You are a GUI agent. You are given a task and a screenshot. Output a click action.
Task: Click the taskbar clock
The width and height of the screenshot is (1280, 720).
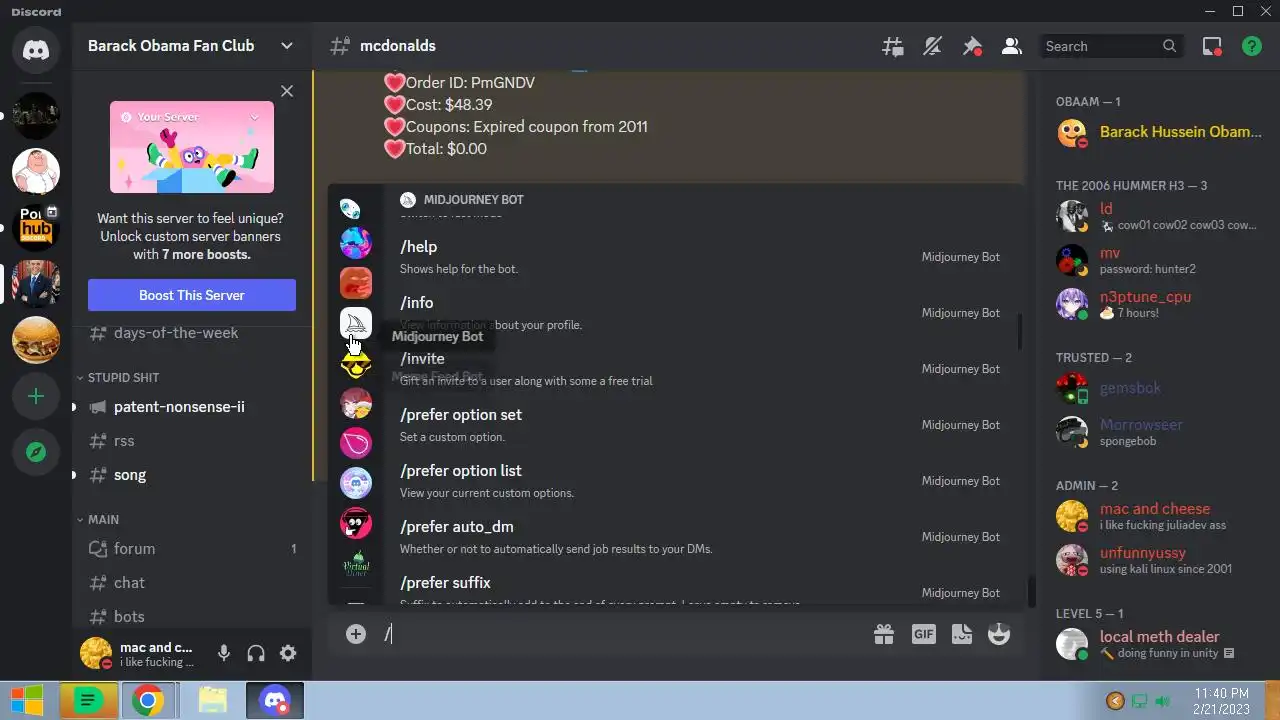[1221, 701]
